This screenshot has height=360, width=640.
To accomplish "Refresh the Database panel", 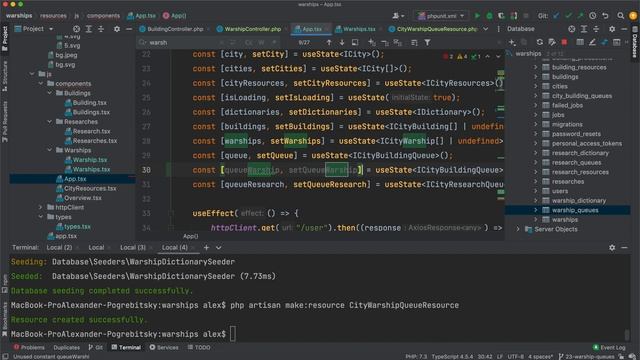I will (x=540, y=42).
